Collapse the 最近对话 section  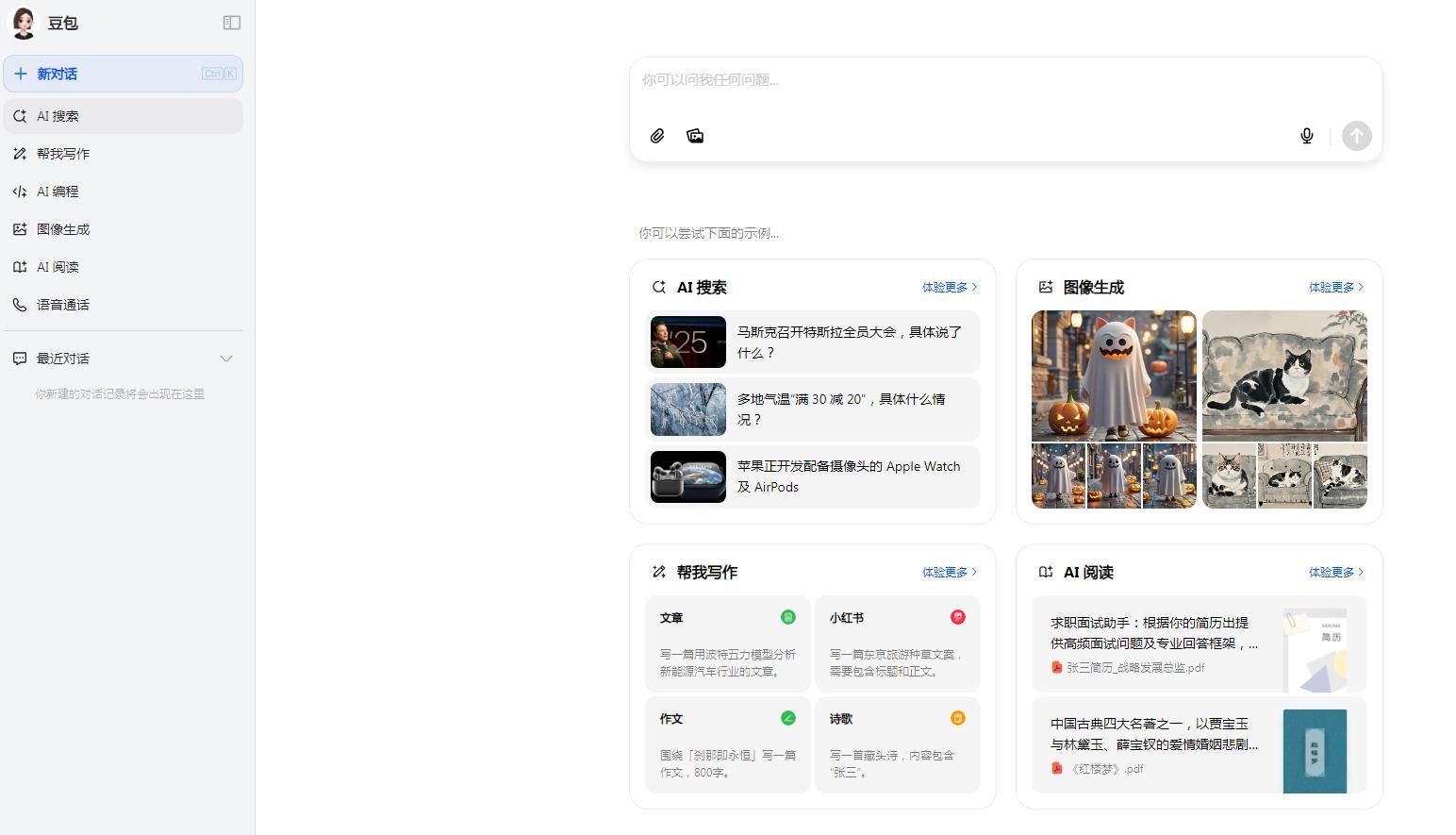click(226, 359)
